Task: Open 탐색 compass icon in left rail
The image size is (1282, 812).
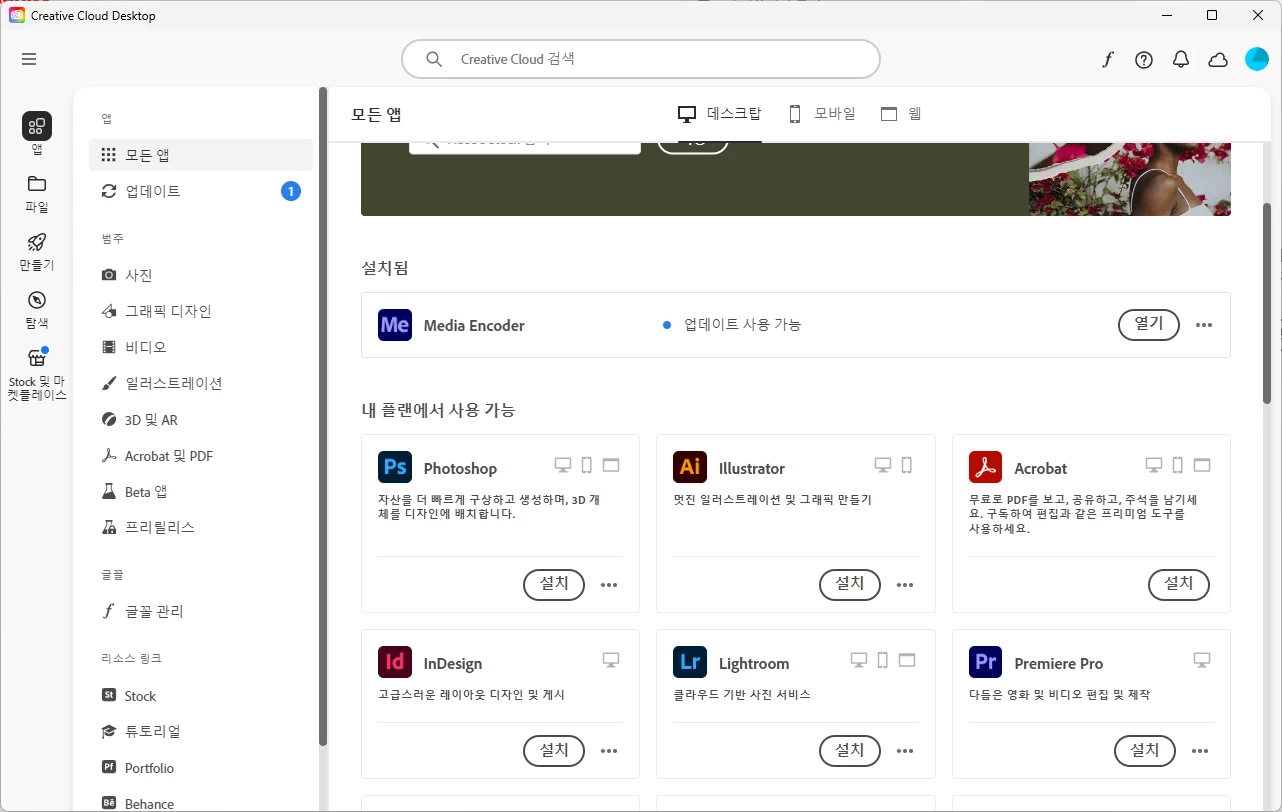Action: [x=37, y=310]
